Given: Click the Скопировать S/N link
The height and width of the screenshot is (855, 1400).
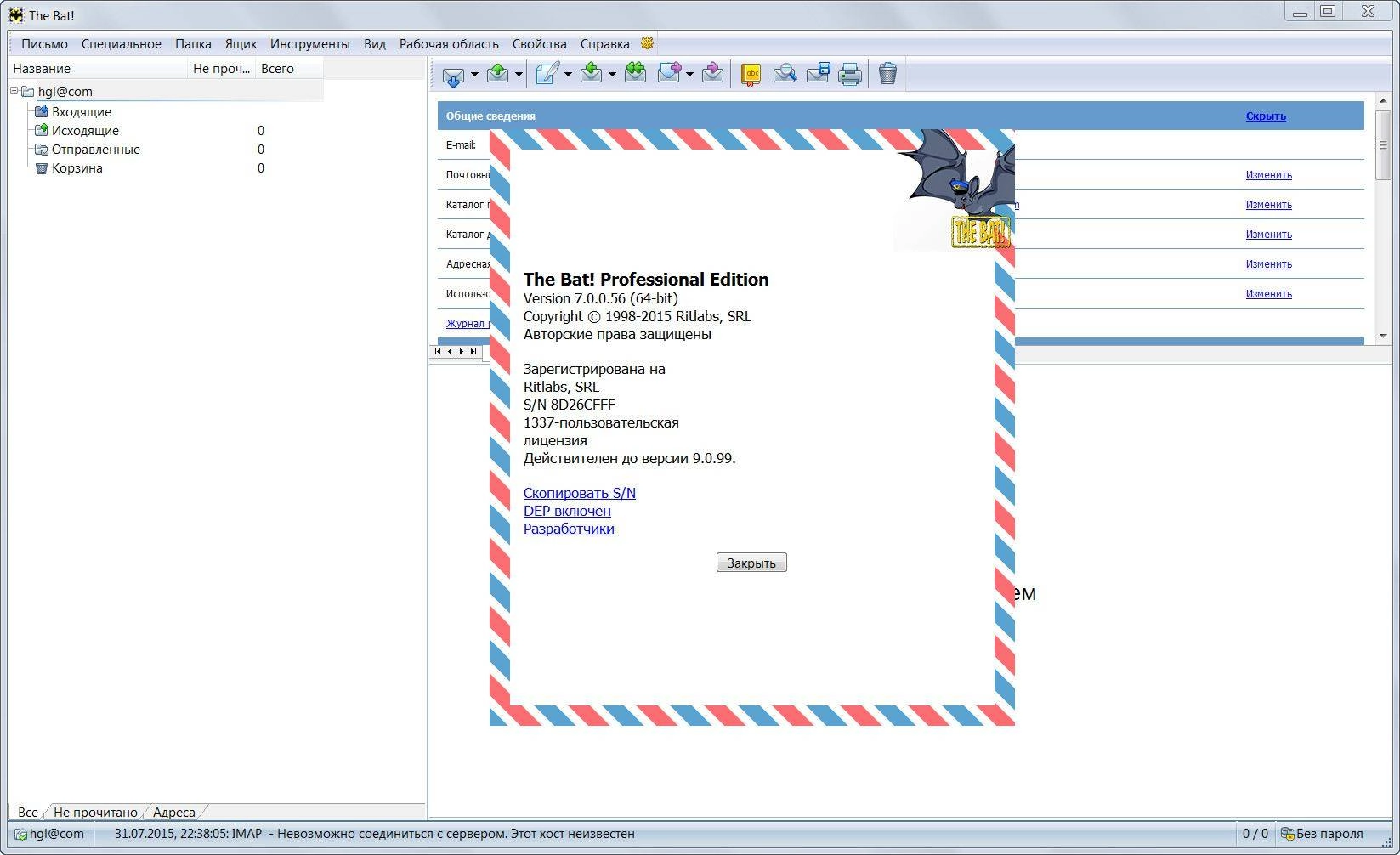Looking at the screenshot, I should [580, 493].
